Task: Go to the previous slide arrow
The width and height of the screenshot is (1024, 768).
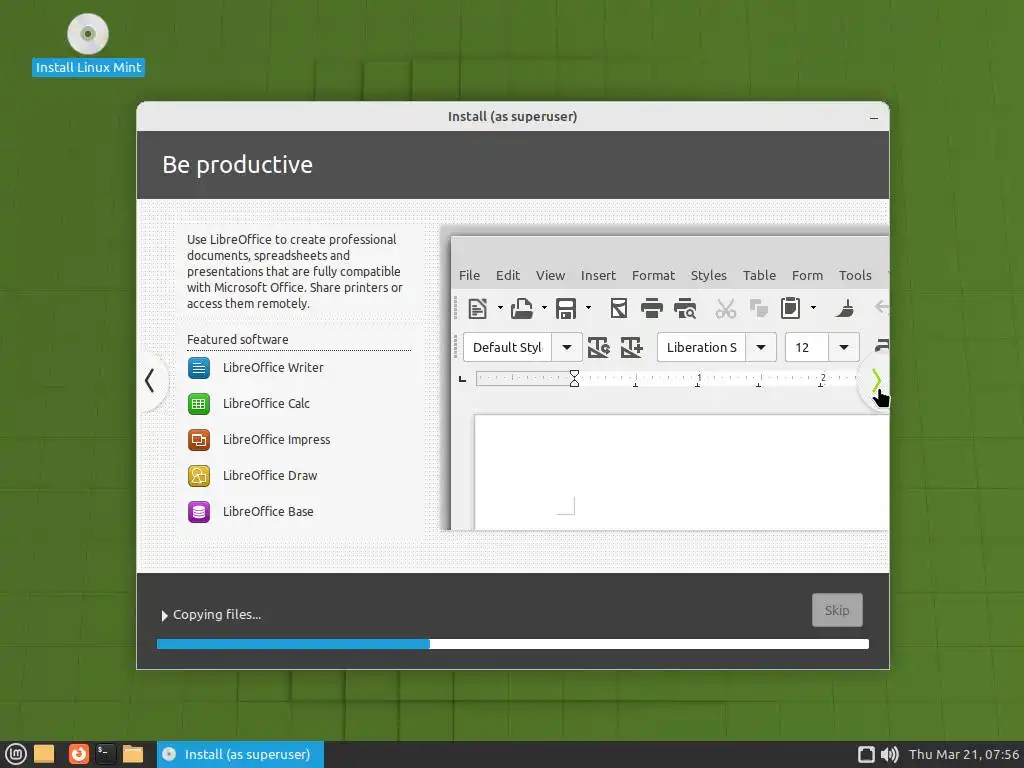Action: (150, 380)
